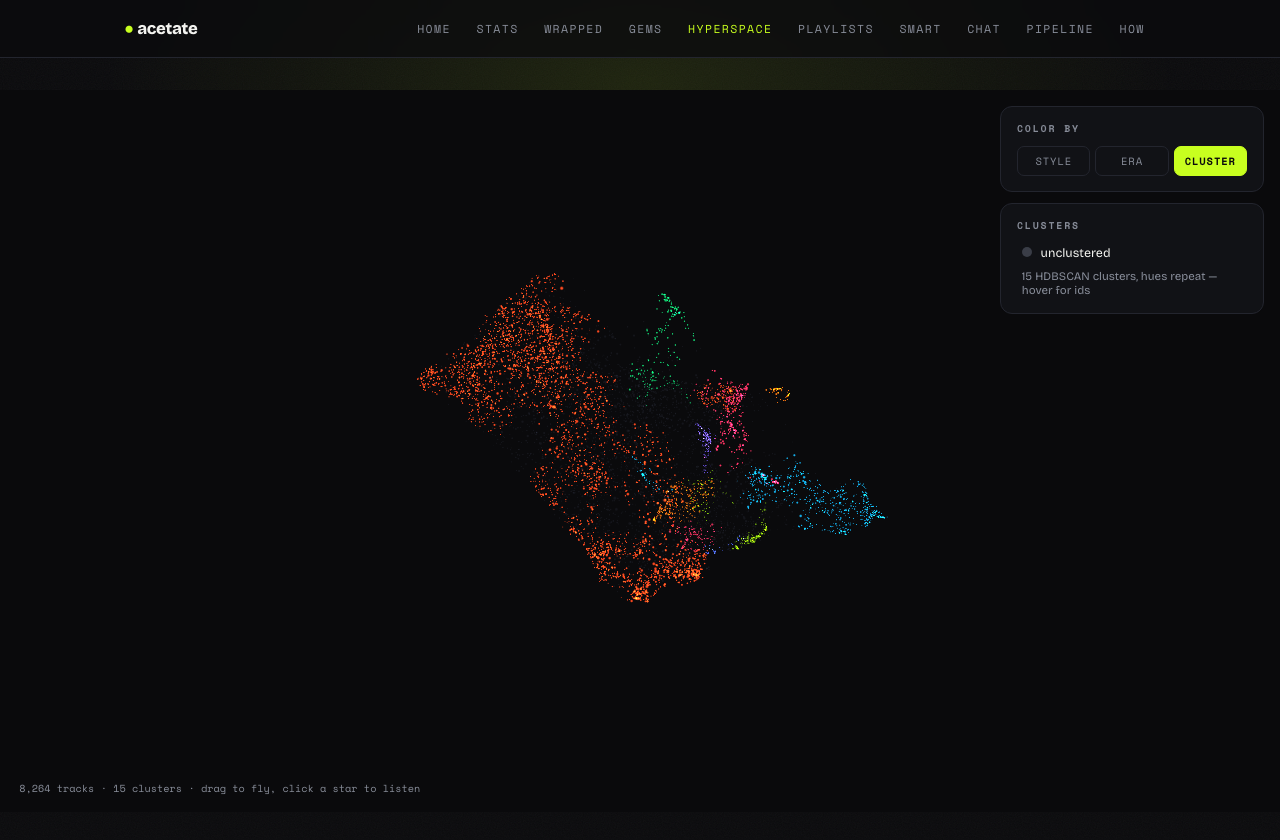
Task: Switch coloring to Era
Action: 1132,161
